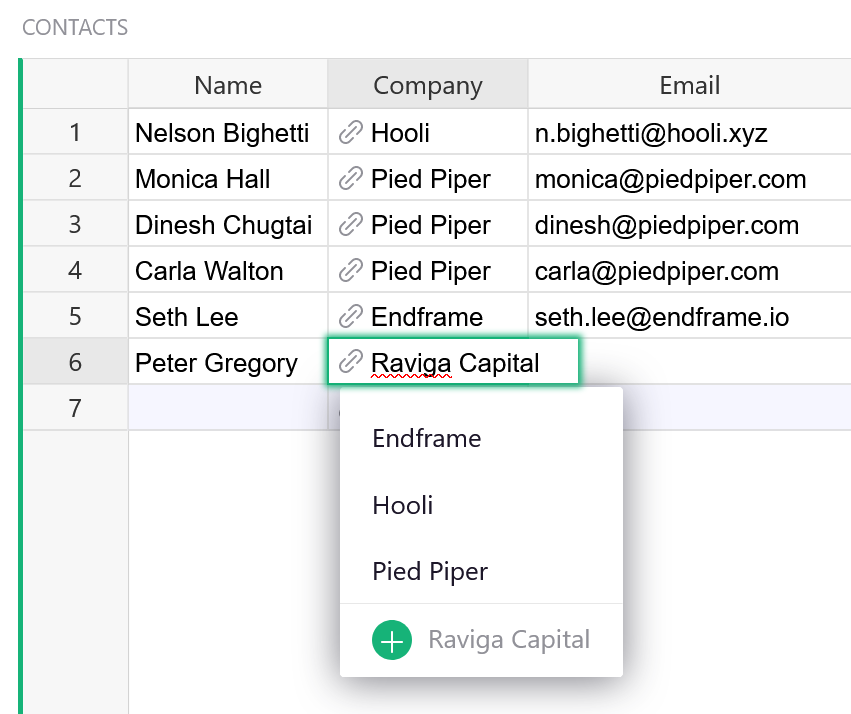The image size is (851, 714).
Task: Click the green plus add-new icon
Action: (x=392, y=640)
